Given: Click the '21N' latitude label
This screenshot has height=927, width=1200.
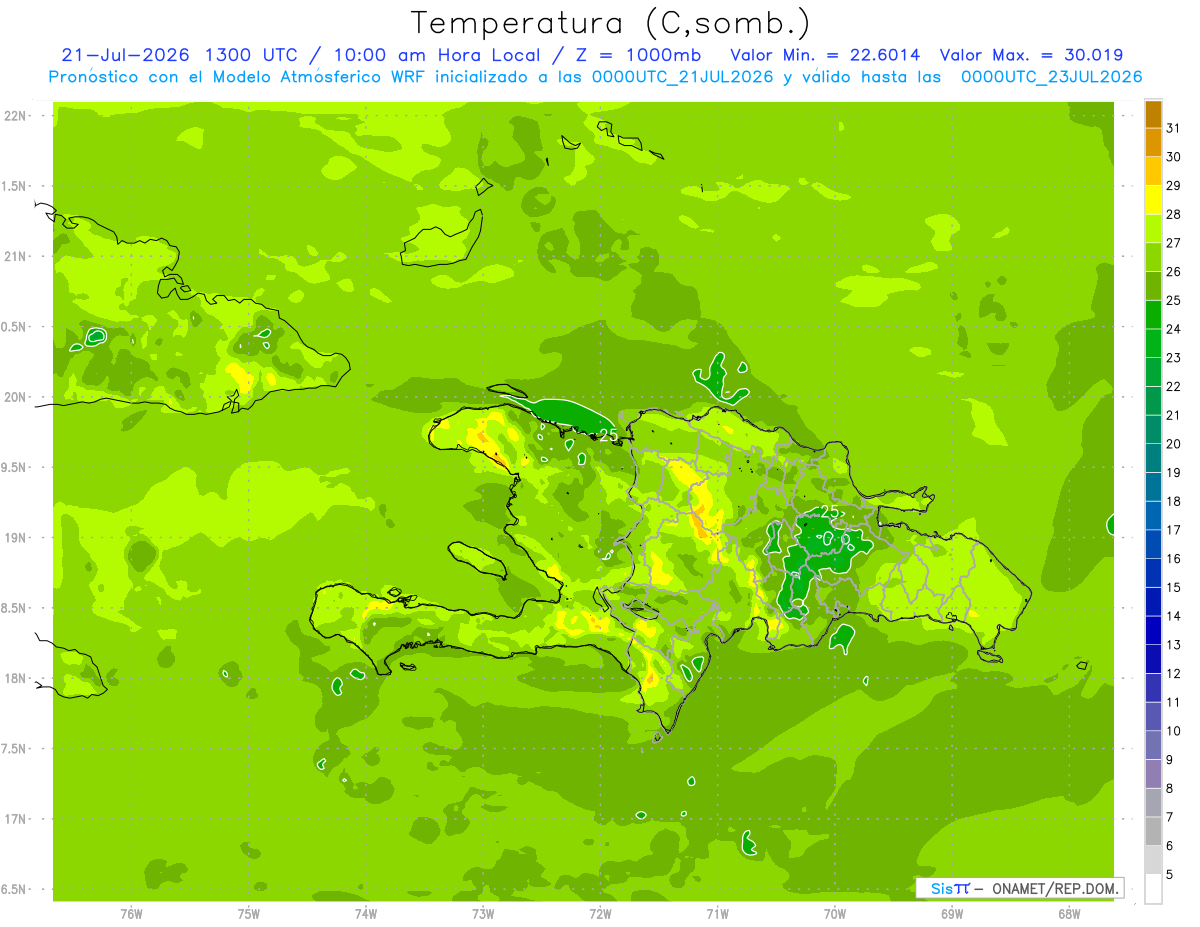Looking at the screenshot, I should click(x=15, y=257).
